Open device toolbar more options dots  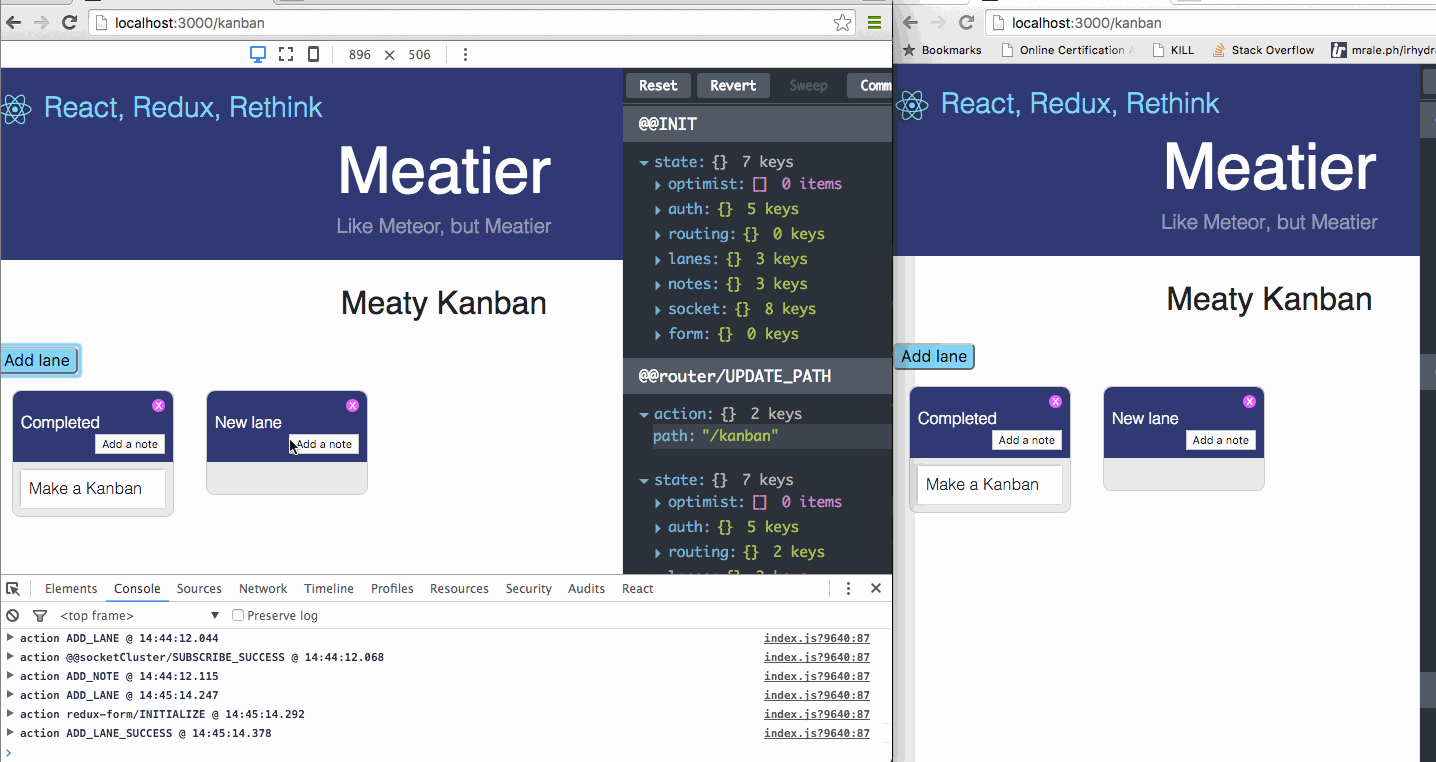pyautogui.click(x=465, y=54)
